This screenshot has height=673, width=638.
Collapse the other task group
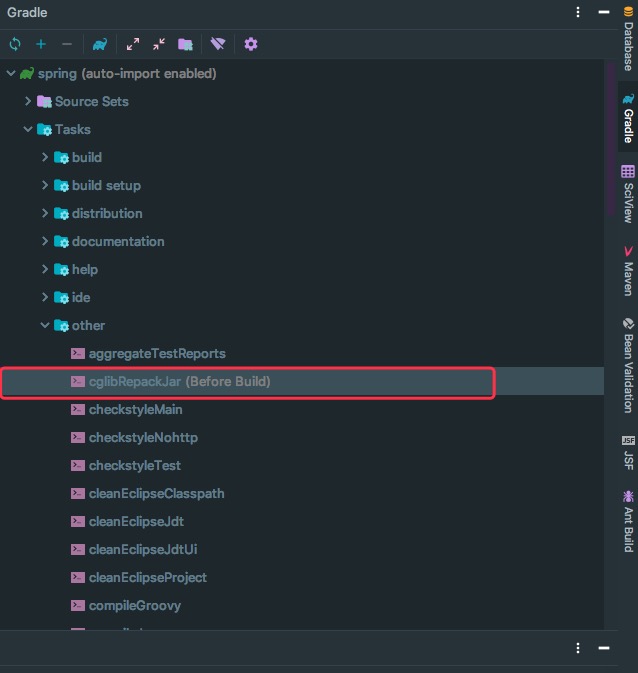click(x=45, y=325)
